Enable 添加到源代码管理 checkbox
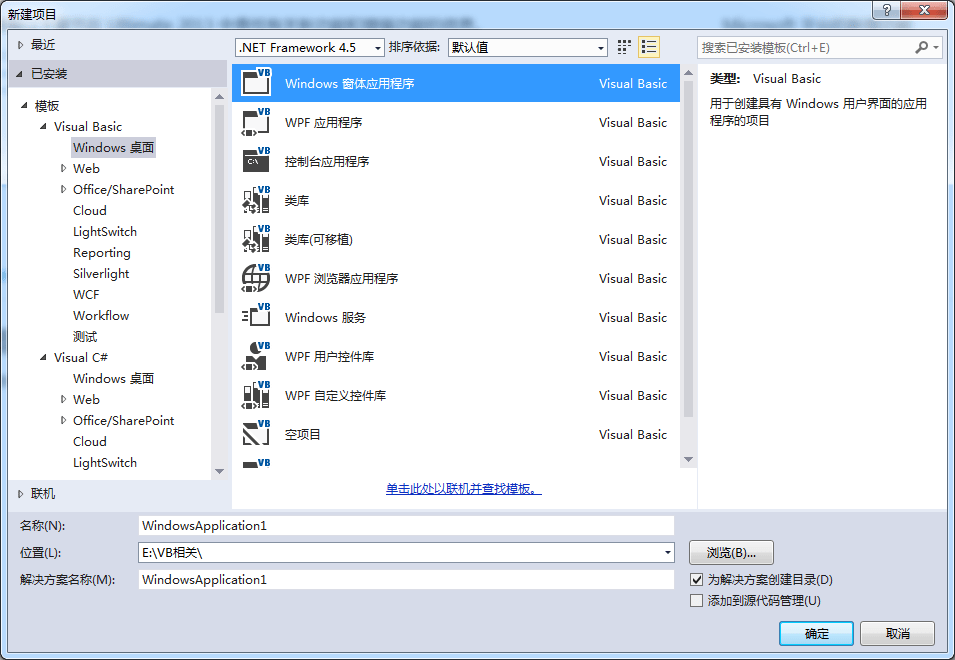Image resolution: width=955 pixels, height=660 pixels. point(697,601)
